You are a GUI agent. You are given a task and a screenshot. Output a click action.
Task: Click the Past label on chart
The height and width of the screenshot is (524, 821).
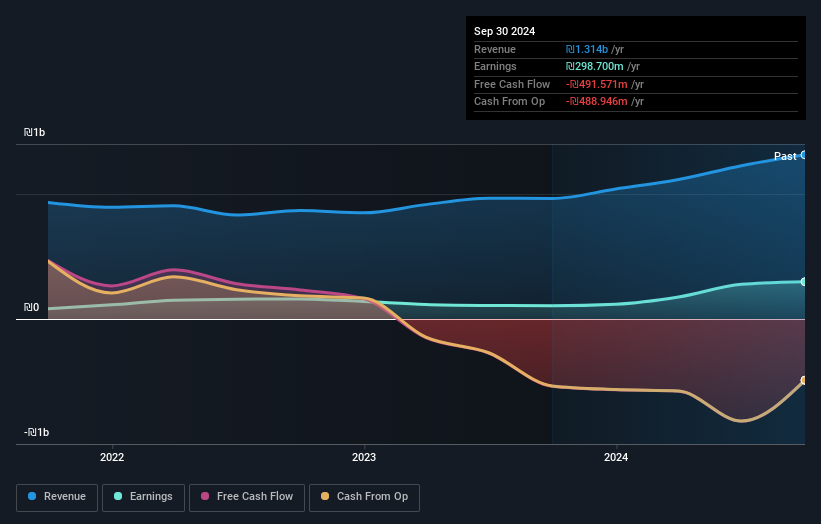click(x=785, y=156)
